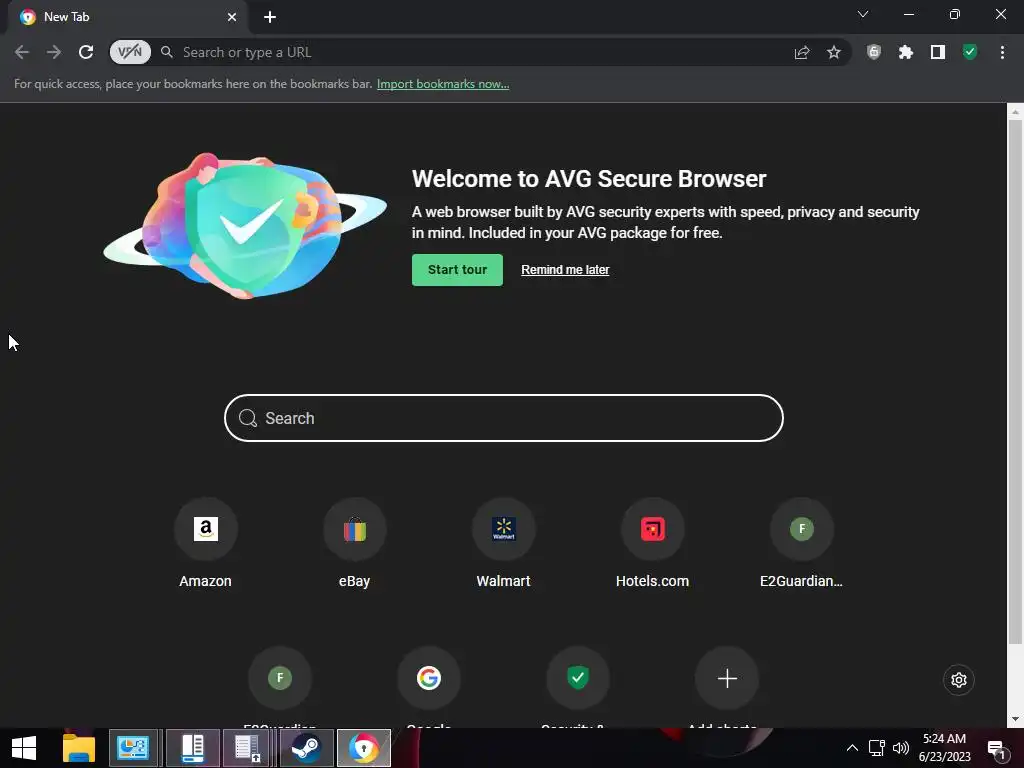Close the New Tab tab
The height and width of the screenshot is (768, 1024).
[232, 17]
